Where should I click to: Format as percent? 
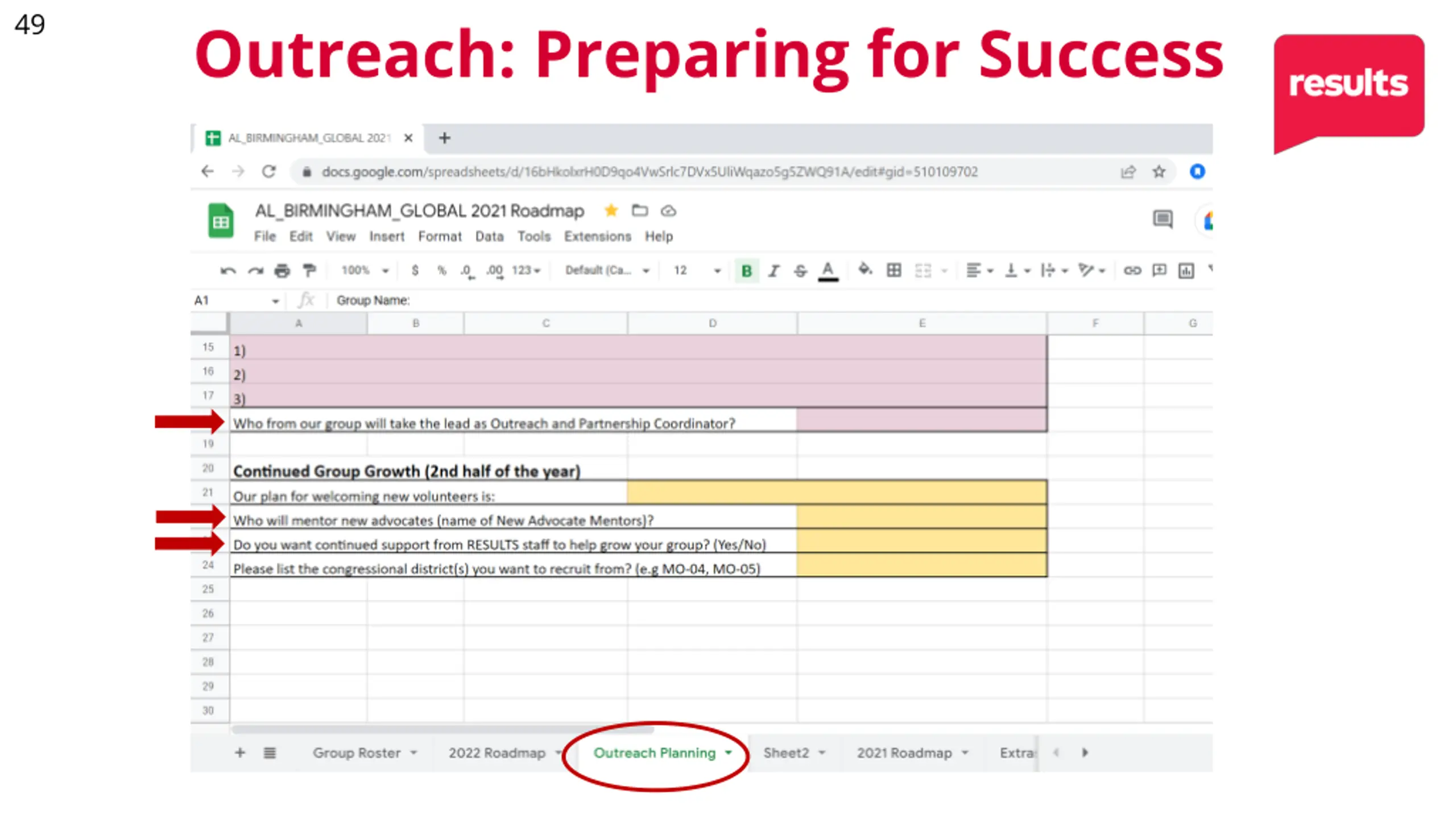(x=442, y=271)
